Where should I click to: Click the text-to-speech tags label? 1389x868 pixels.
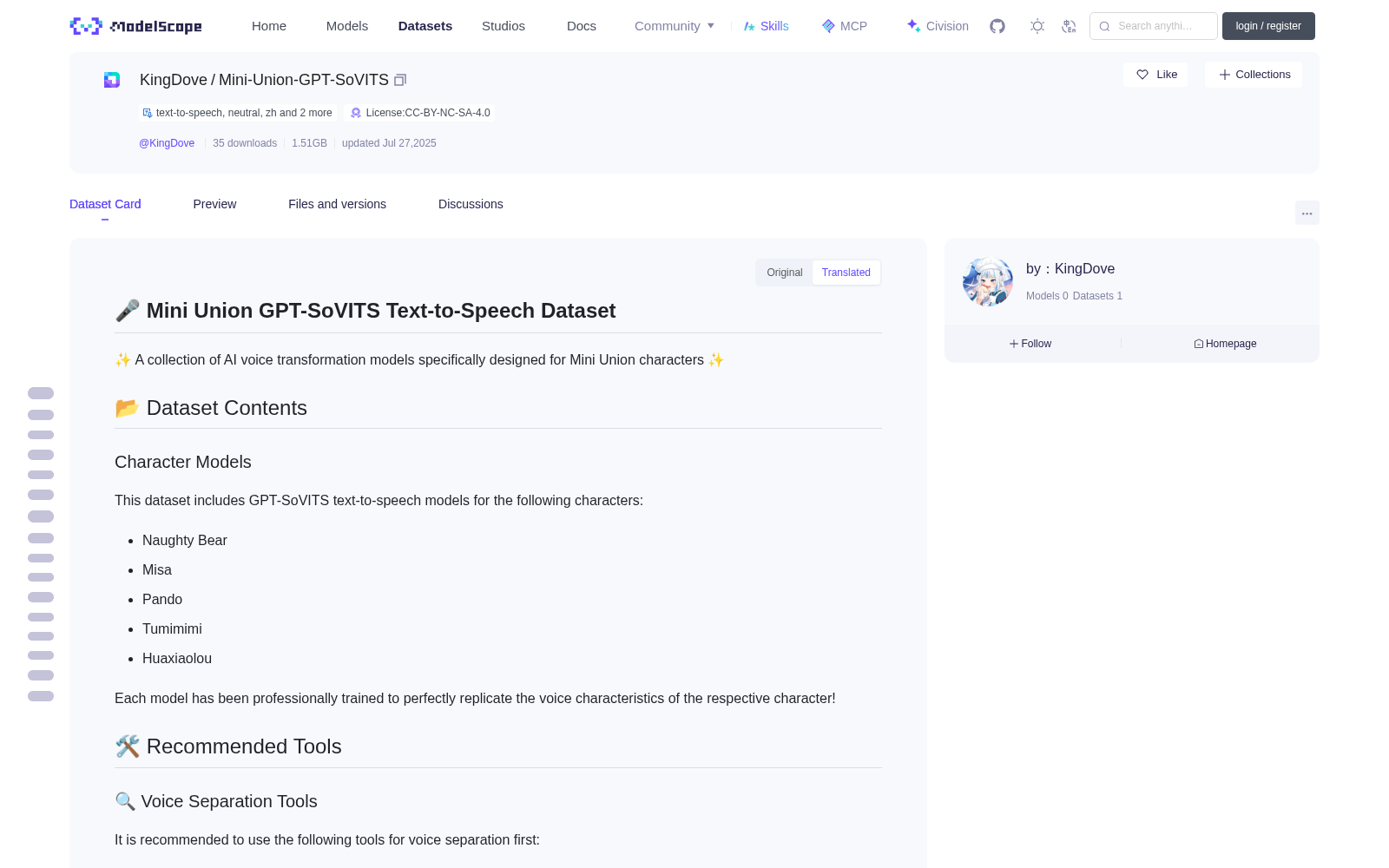point(238,113)
